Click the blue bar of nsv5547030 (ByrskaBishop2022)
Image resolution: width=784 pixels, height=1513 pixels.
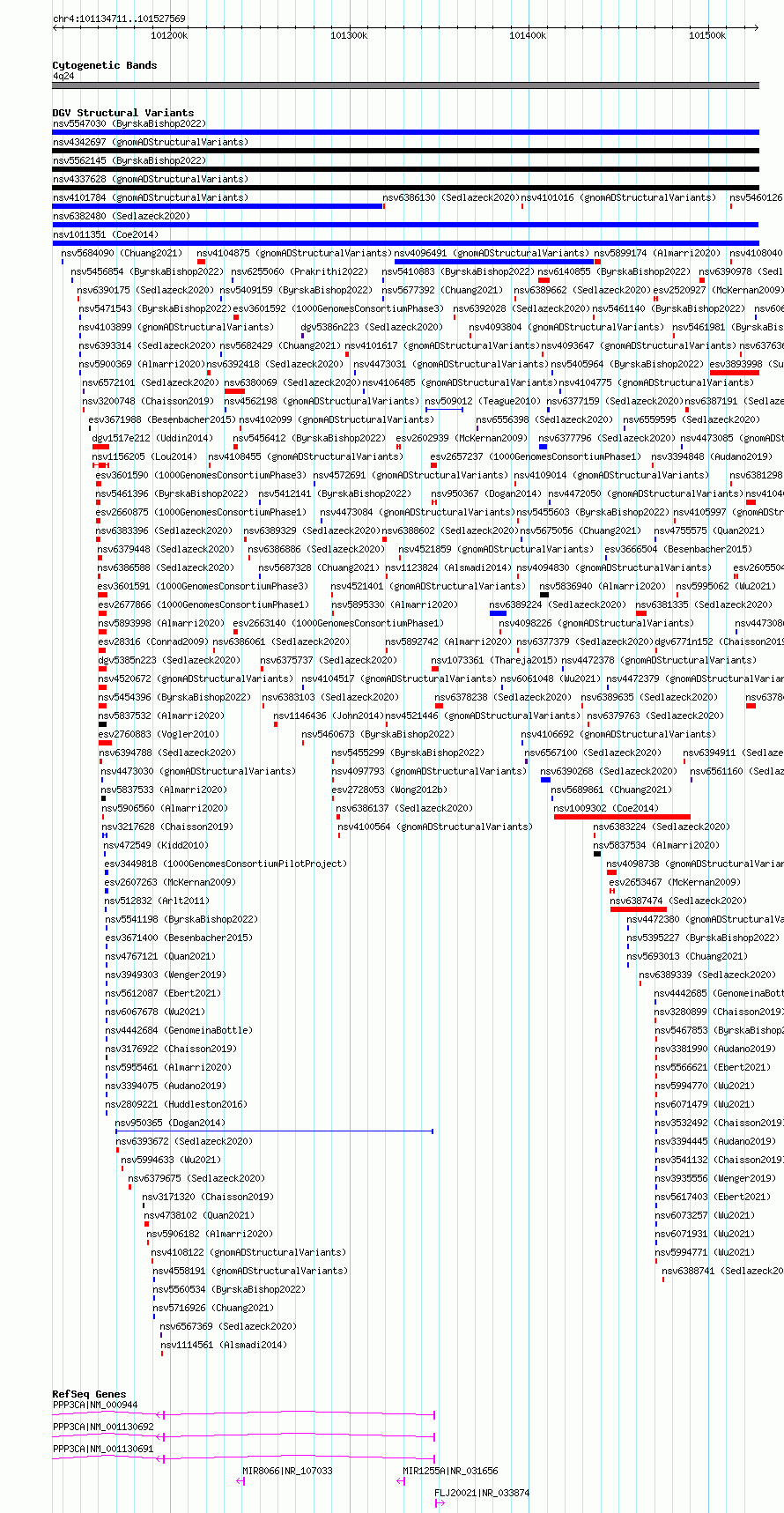pos(405,132)
